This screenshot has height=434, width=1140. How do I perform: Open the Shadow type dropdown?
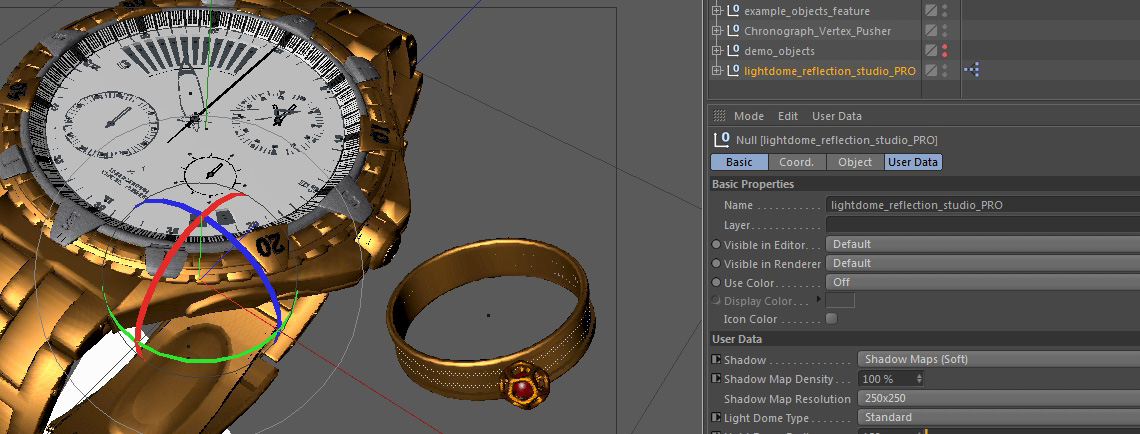pos(997,359)
